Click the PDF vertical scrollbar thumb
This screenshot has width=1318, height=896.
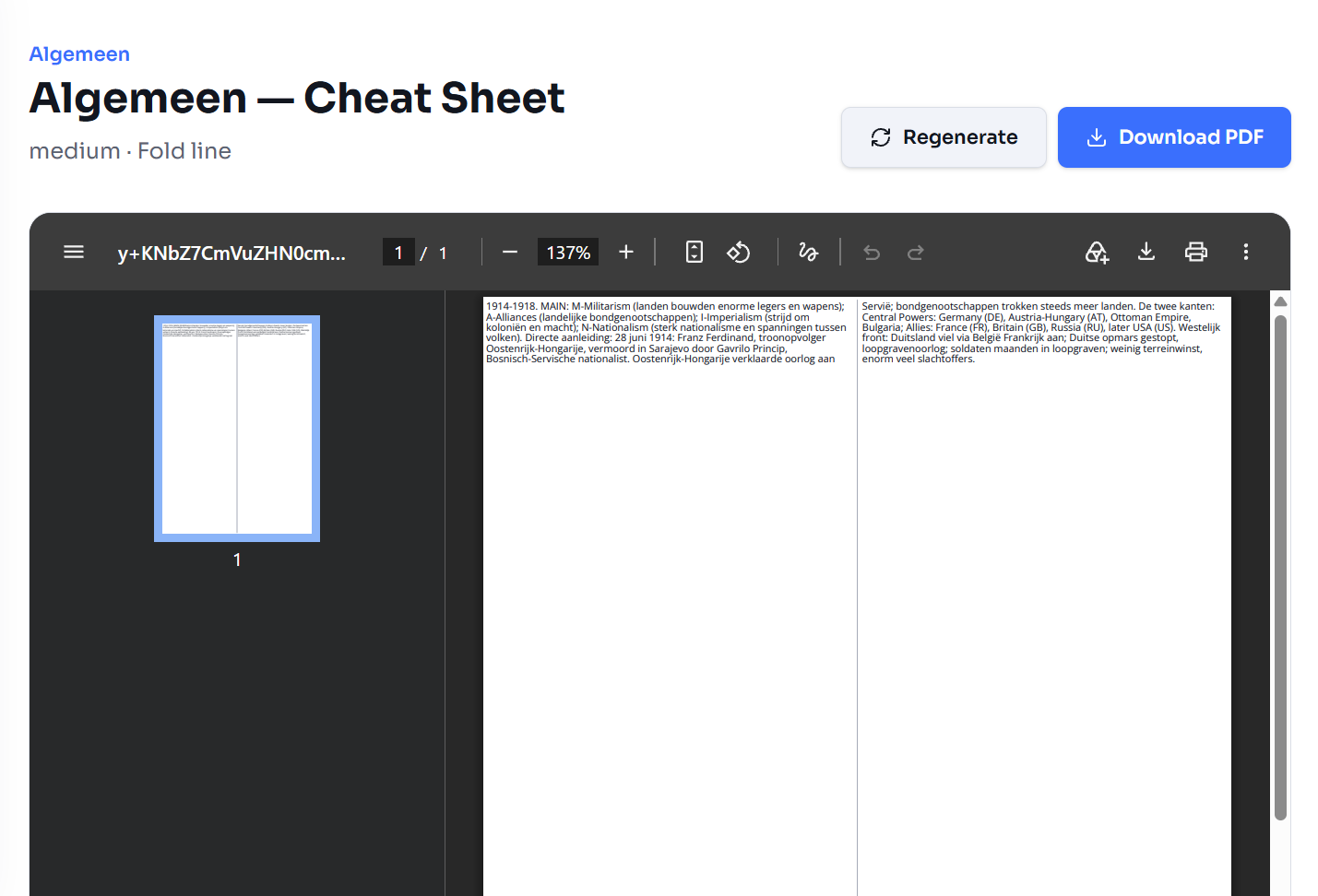click(1280, 567)
